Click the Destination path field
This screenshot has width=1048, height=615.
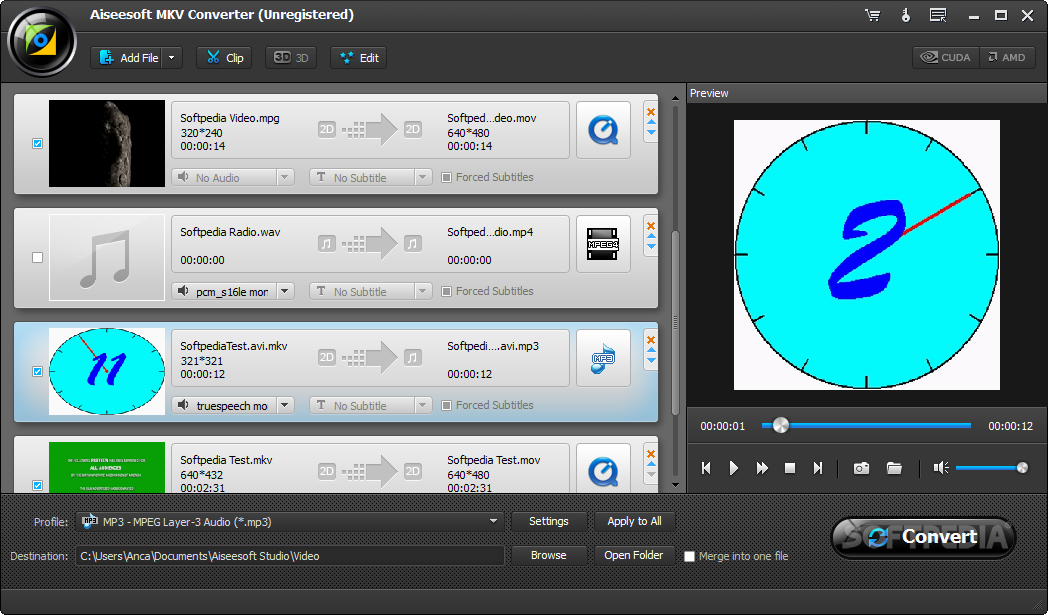[289, 556]
